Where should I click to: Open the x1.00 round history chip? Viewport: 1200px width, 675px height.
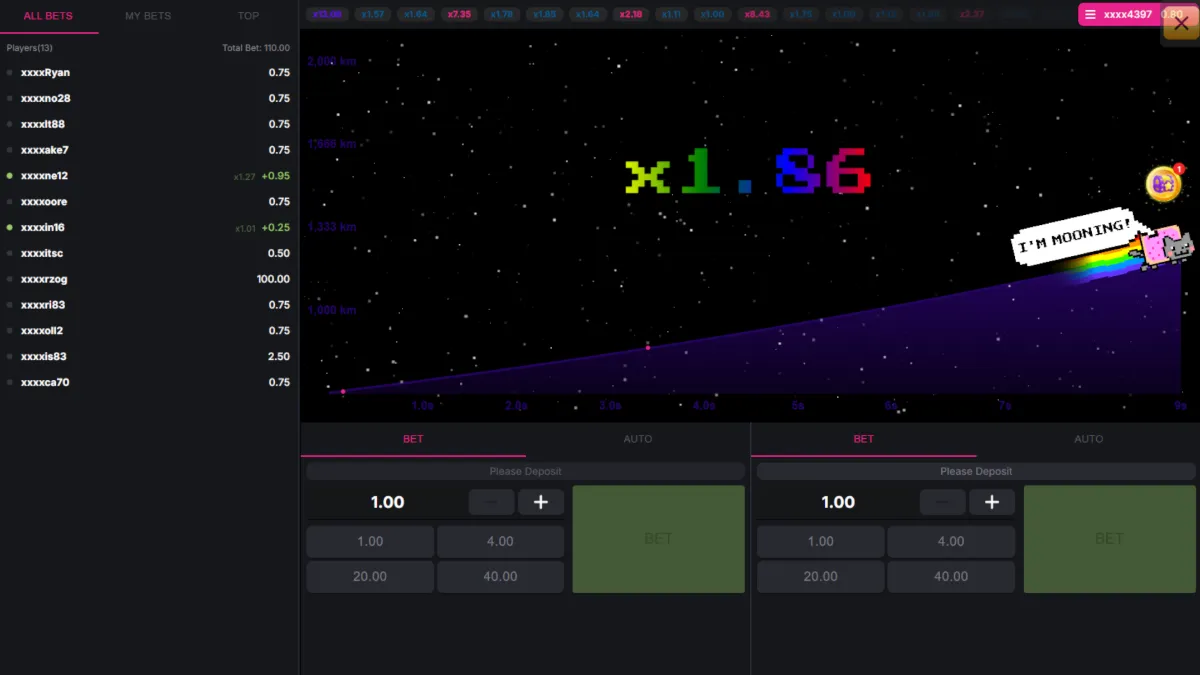713,14
